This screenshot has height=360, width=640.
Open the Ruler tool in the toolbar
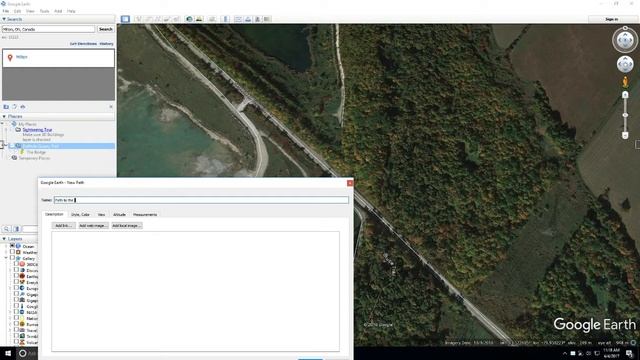pyautogui.click(x=225, y=19)
